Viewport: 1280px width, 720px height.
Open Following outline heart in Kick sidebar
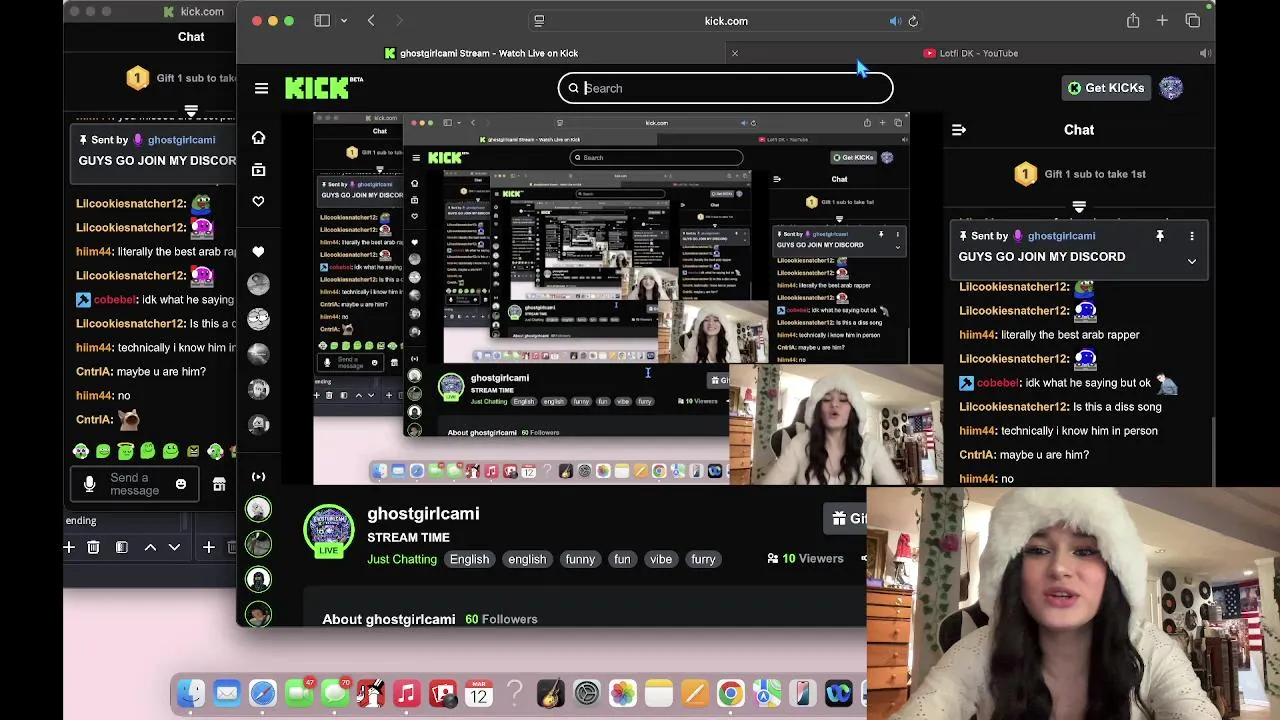pyautogui.click(x=258, y=201)
